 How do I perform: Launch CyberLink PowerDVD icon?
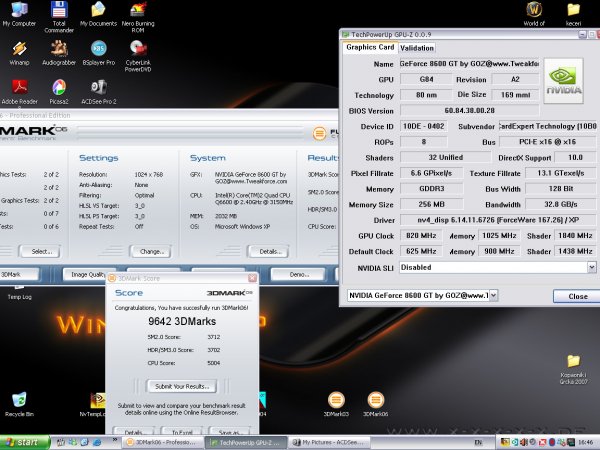click(x=138, y=56)
